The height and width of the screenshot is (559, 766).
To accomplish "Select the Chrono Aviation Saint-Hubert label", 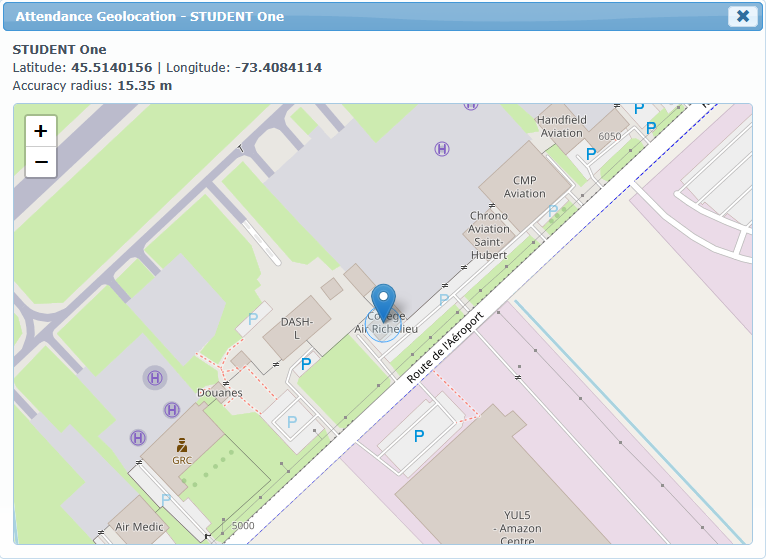I will click(489, 235).
